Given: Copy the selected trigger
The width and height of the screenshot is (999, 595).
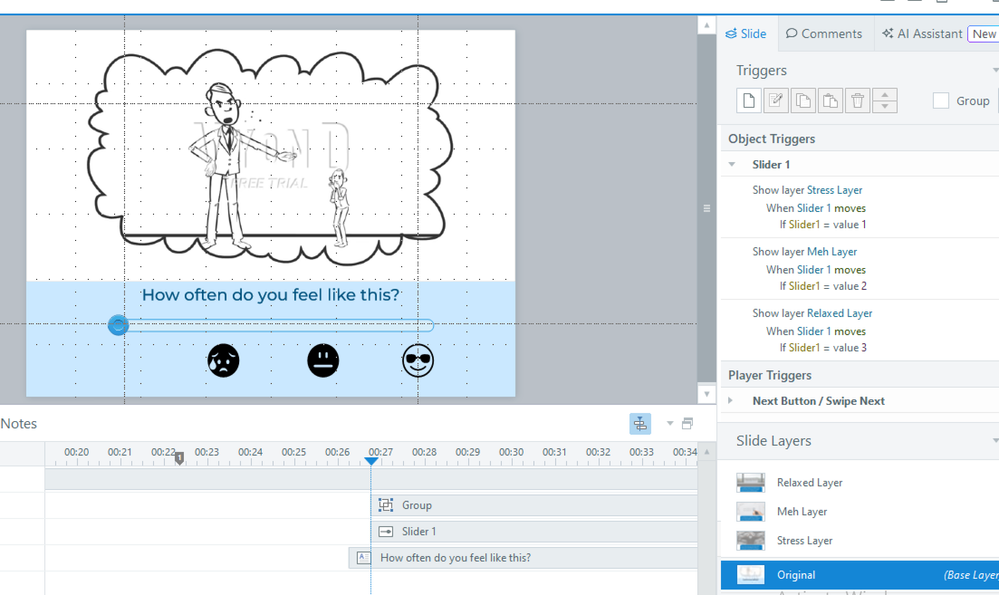Looking at the screenshot, I should [x=803, y=100].
